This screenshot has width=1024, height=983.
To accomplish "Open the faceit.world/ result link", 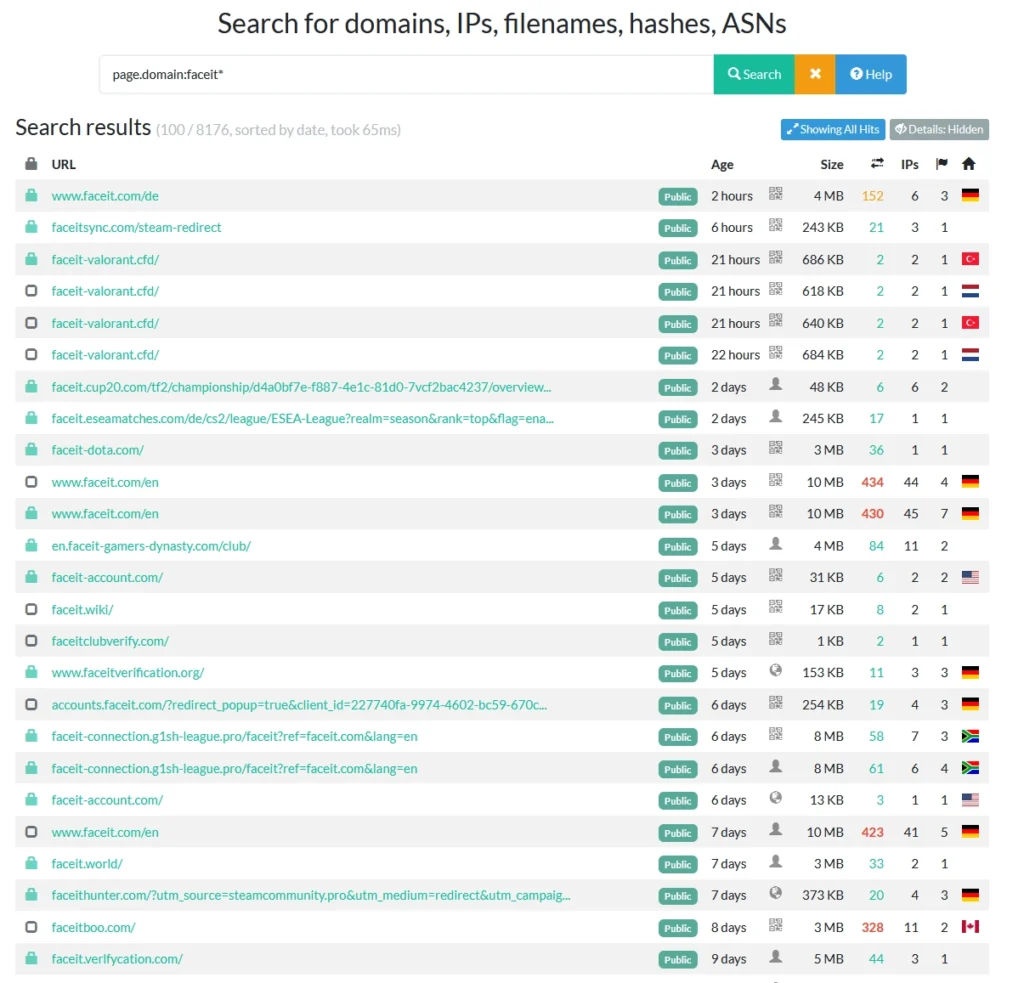I will pos(87,863).
